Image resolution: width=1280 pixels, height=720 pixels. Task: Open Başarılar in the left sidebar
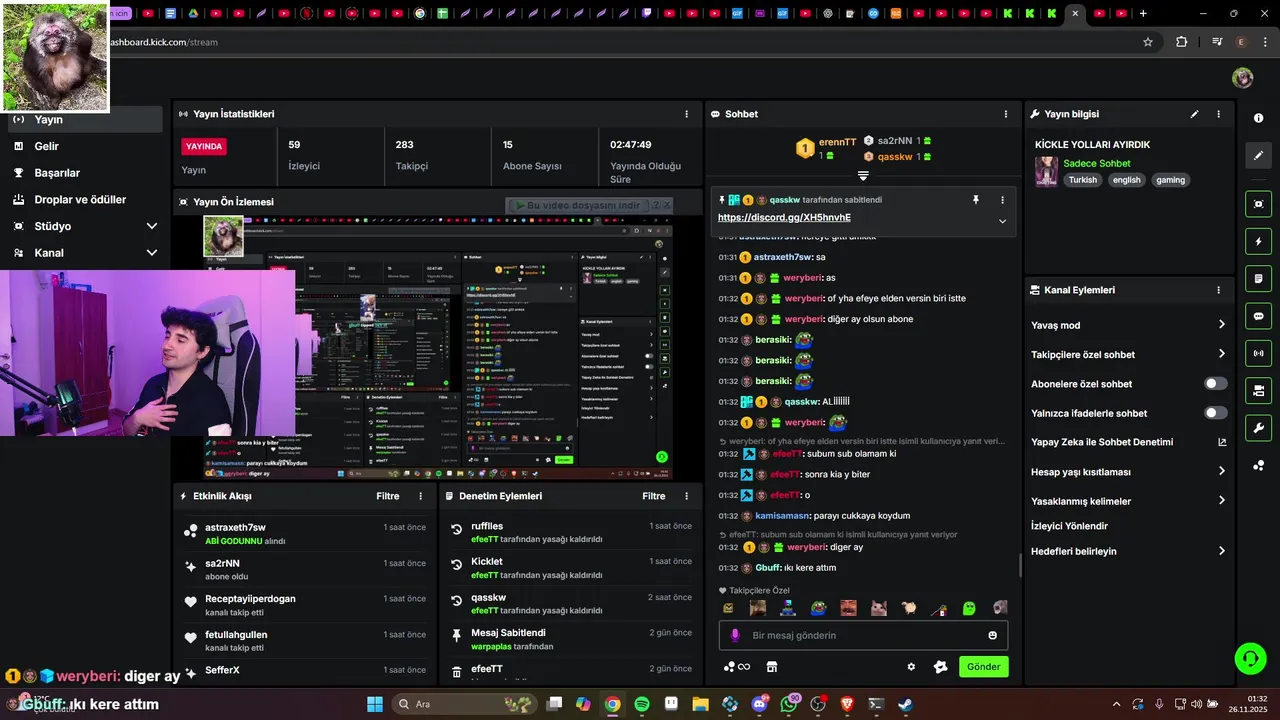tap(85, 173)
